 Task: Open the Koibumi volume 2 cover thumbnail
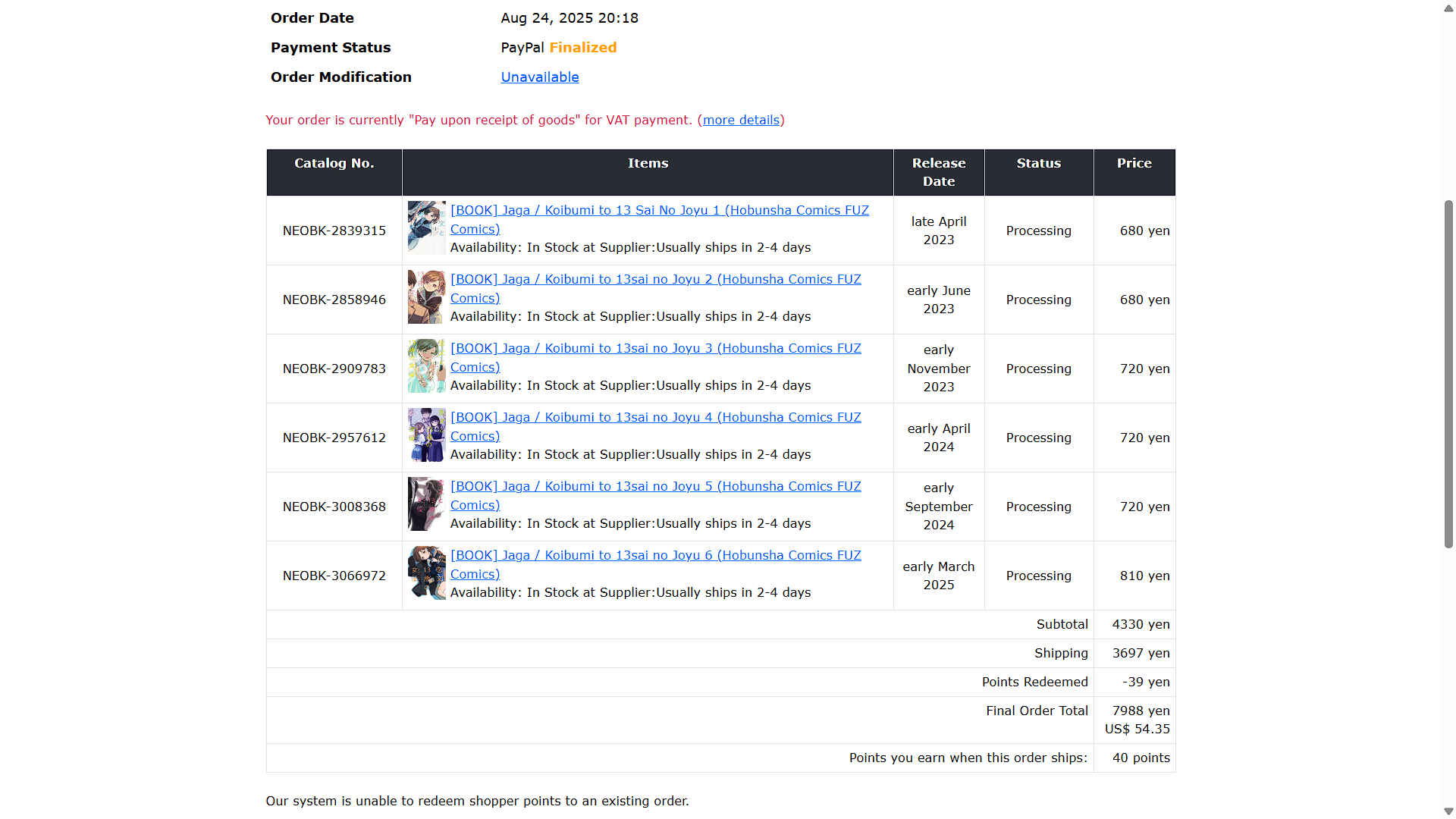pos(426,297)
